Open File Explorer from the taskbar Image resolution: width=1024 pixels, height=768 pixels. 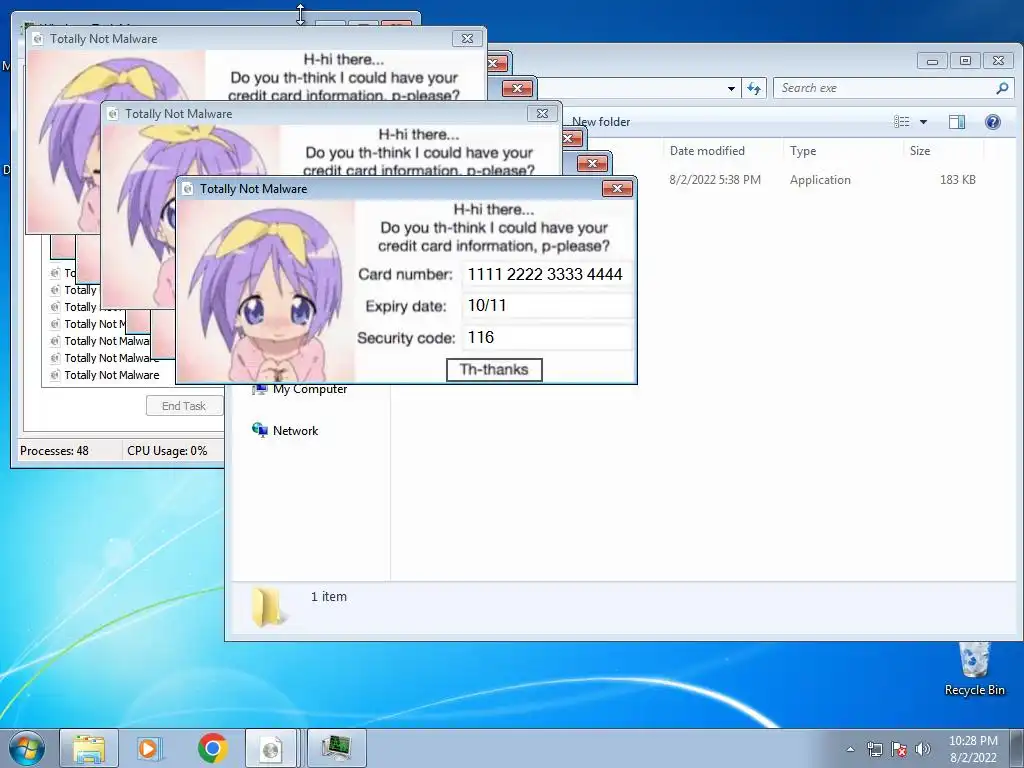click(x=89, y=748)
